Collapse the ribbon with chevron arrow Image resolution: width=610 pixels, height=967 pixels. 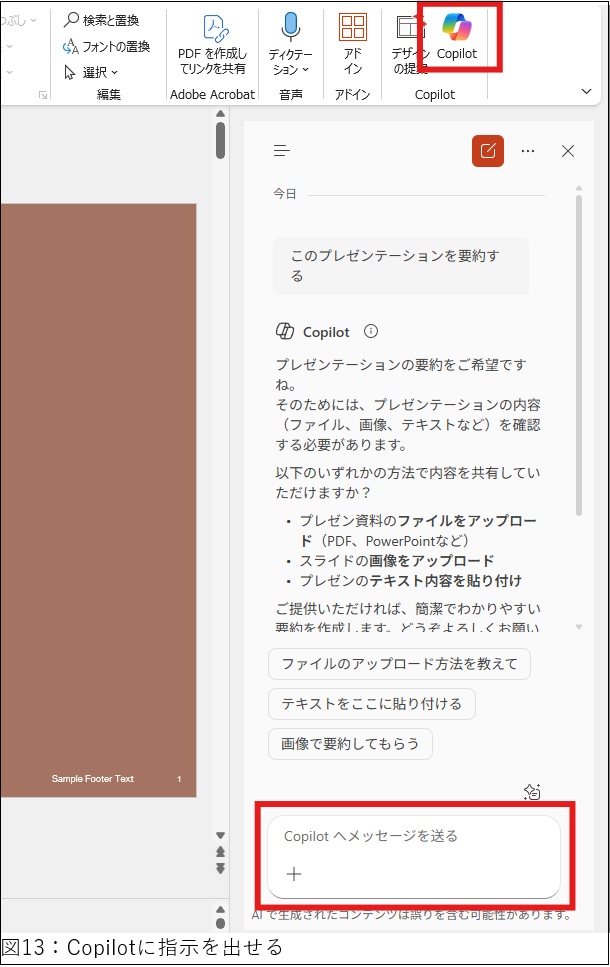pyautogui.click(x=587, y=91)
